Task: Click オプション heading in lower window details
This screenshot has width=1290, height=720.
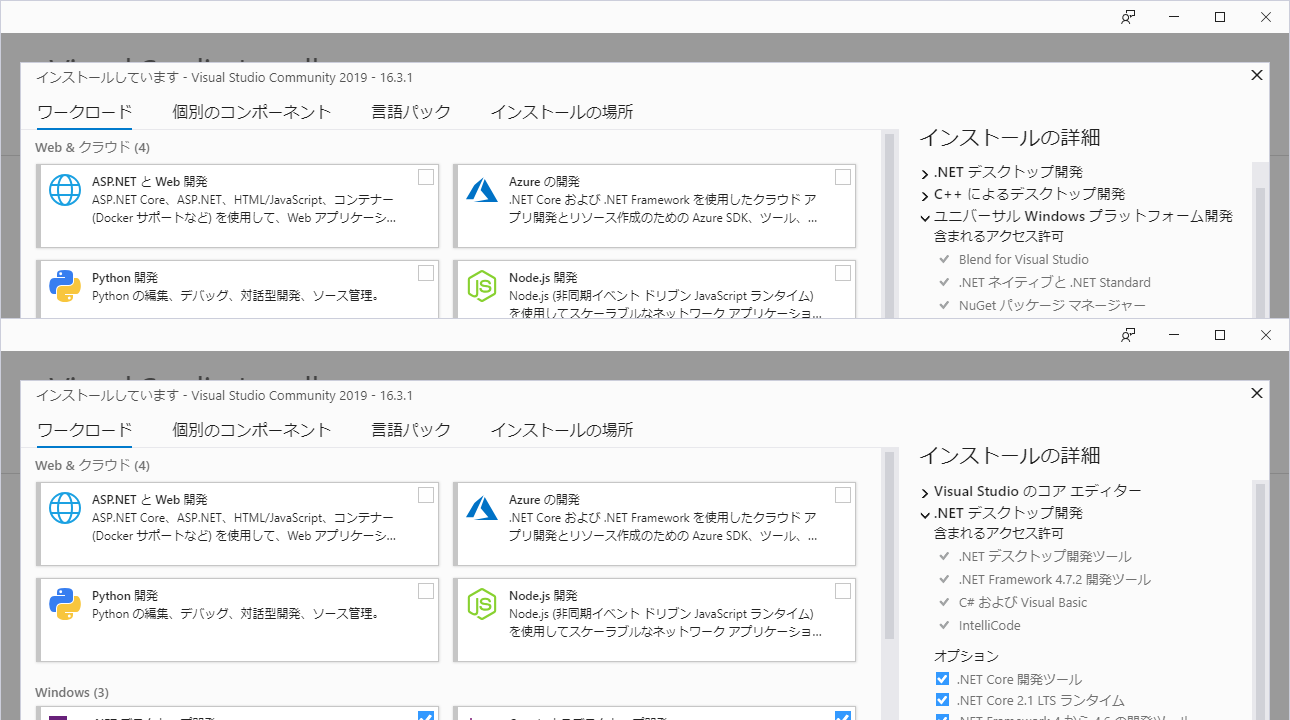Action: (966, 656)
